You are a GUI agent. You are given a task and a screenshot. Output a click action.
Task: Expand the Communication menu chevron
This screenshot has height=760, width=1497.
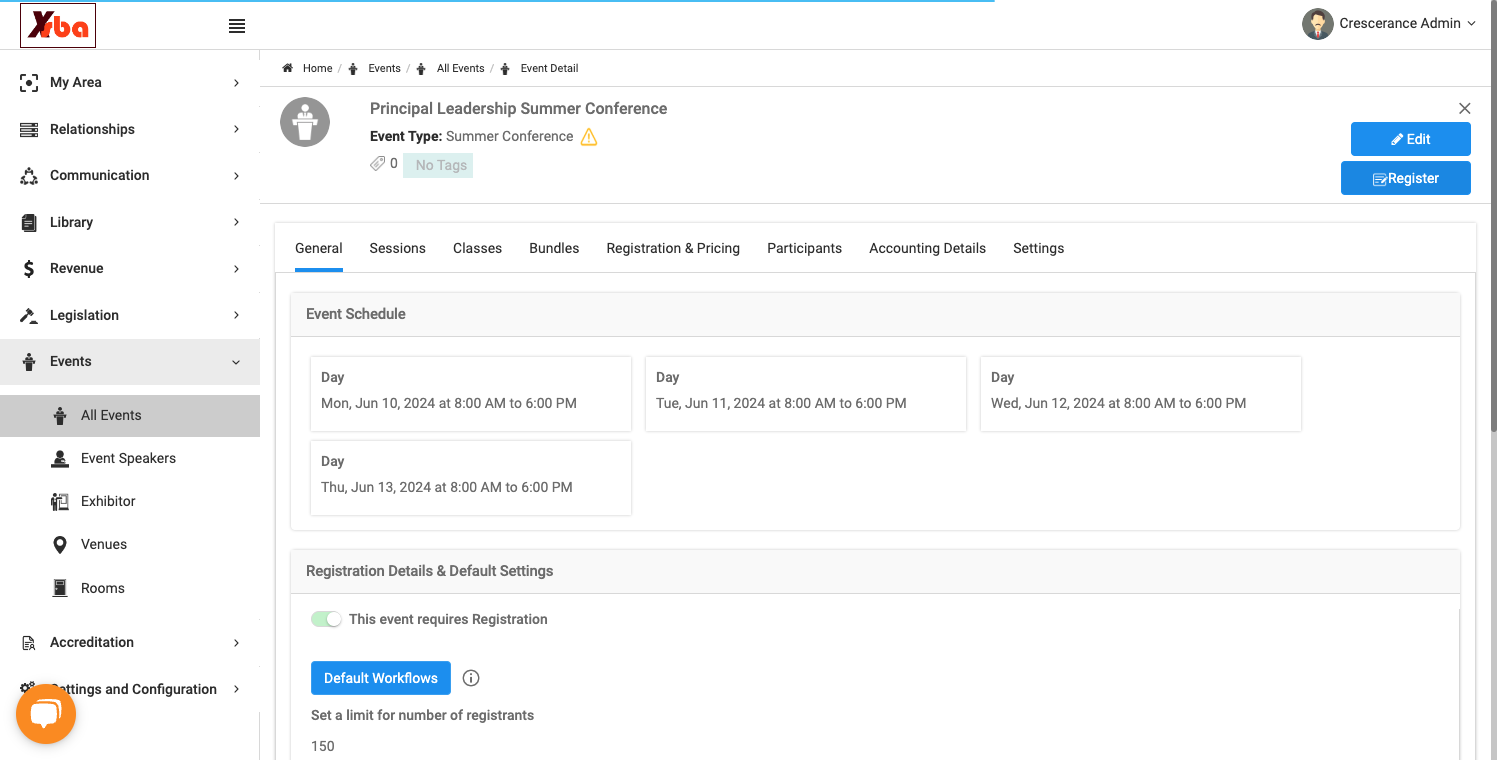coord(236,176)
